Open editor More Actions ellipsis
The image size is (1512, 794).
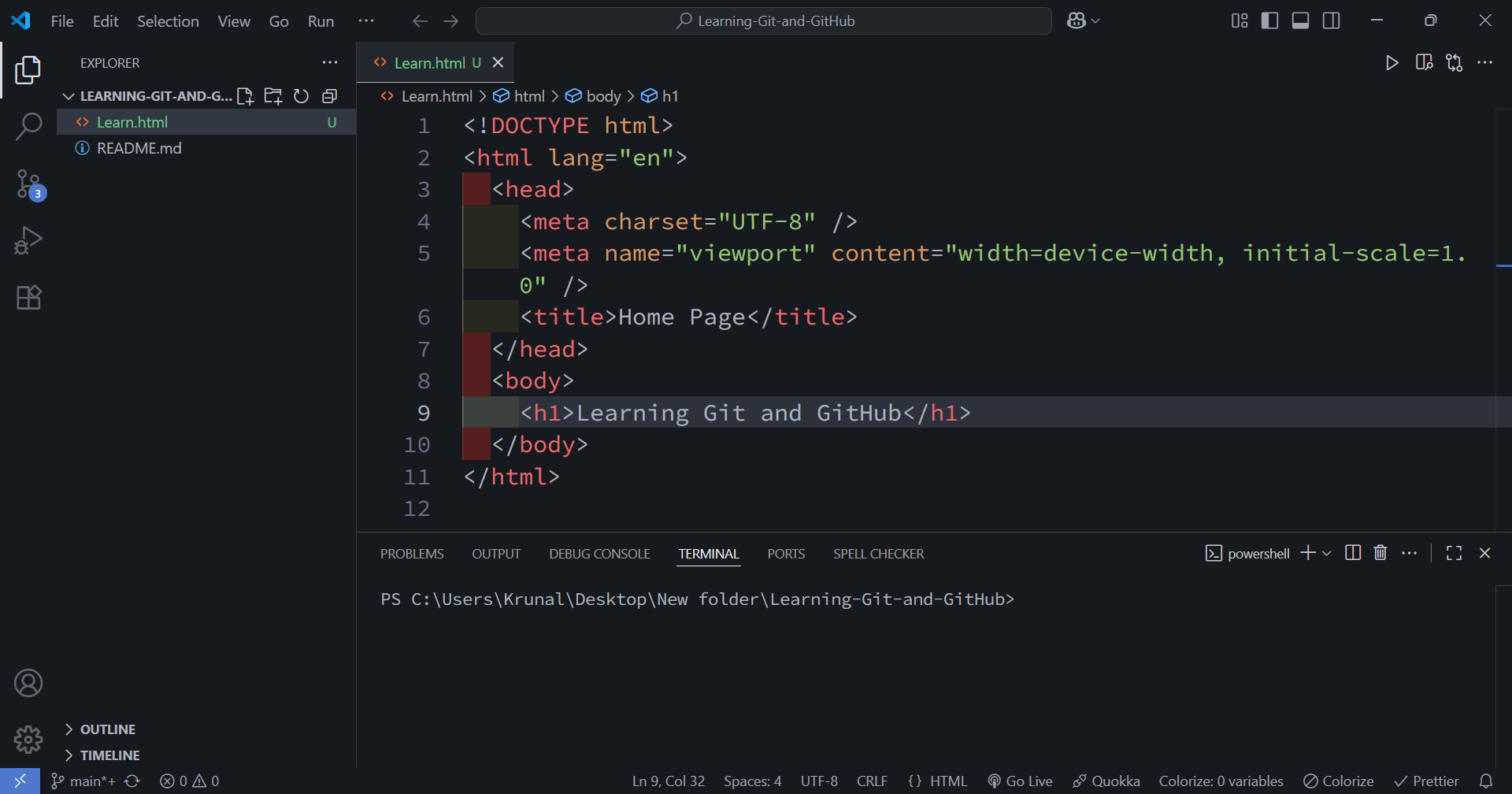1485,63
